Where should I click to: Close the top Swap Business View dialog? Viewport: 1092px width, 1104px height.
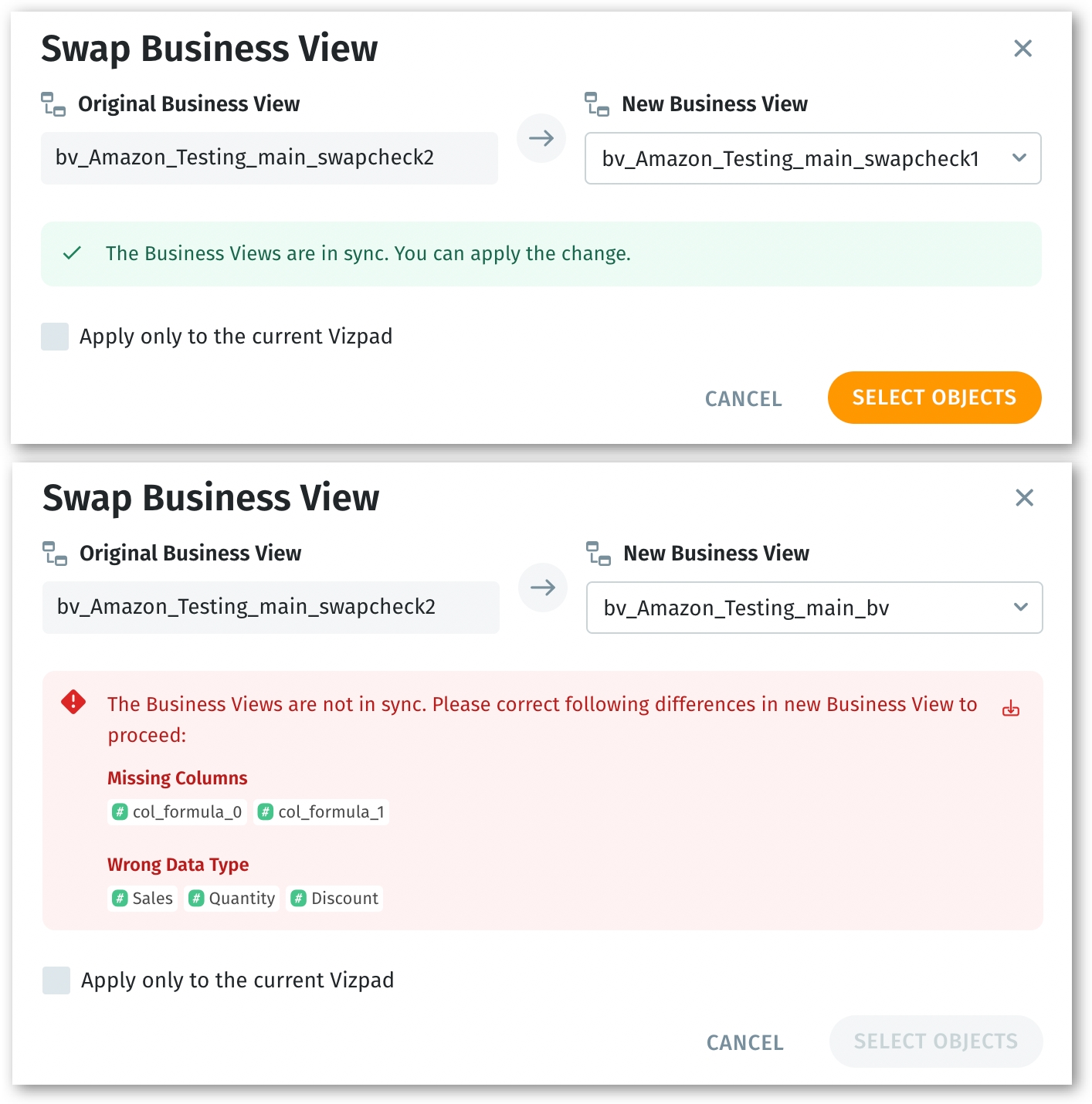click(1022, 49)
